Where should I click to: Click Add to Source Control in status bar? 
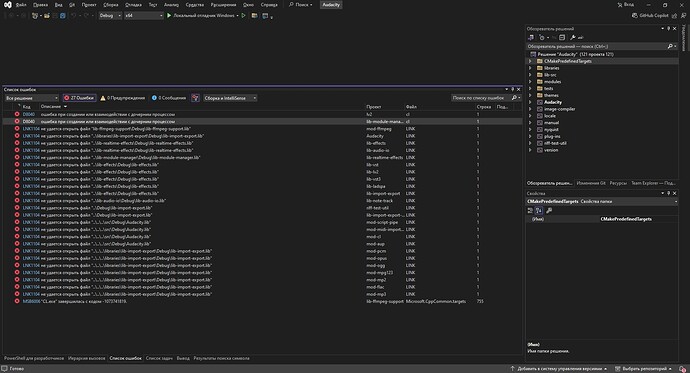pos(559,369)
